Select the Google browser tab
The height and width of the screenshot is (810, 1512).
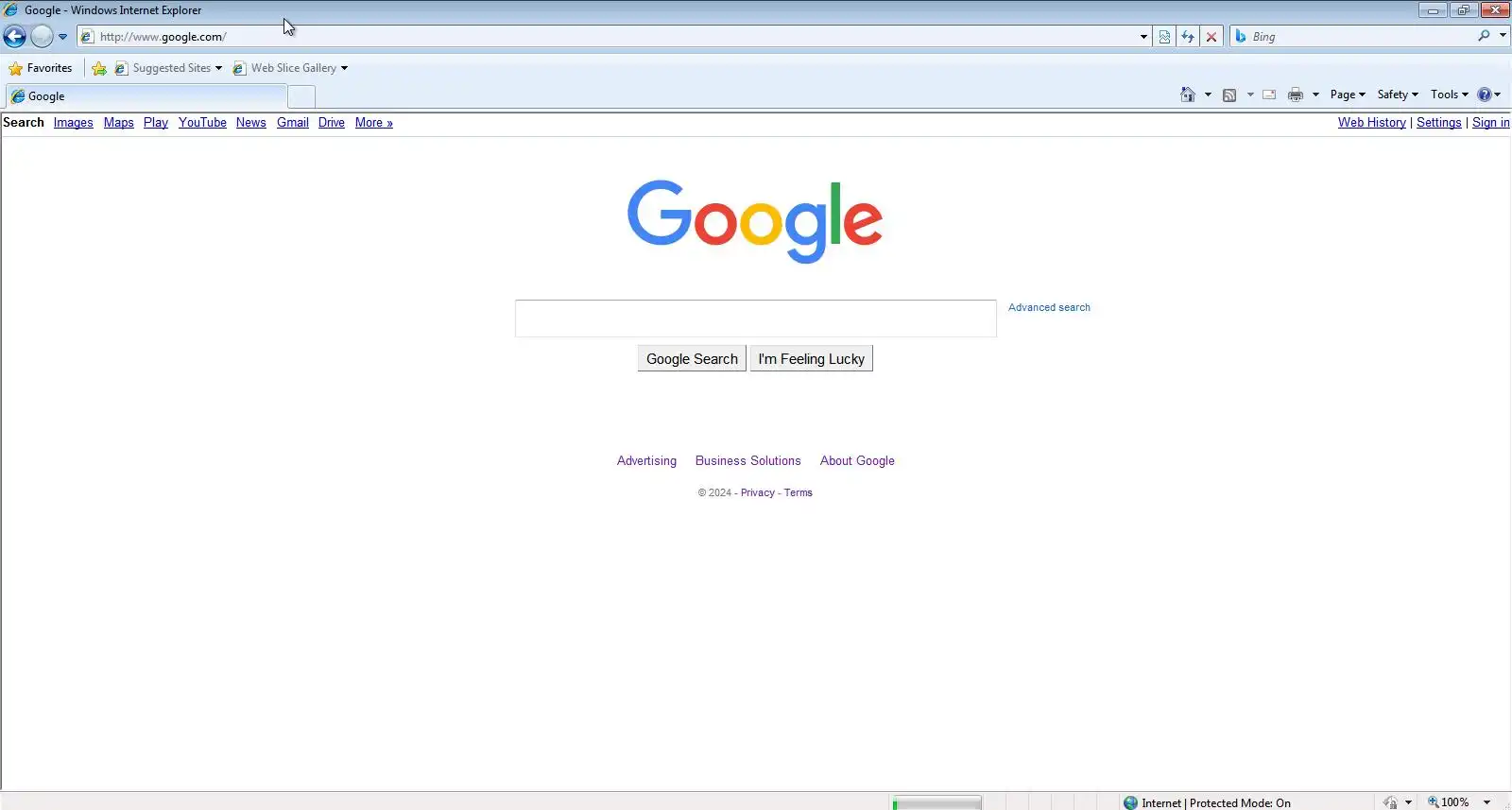point(146,96)
